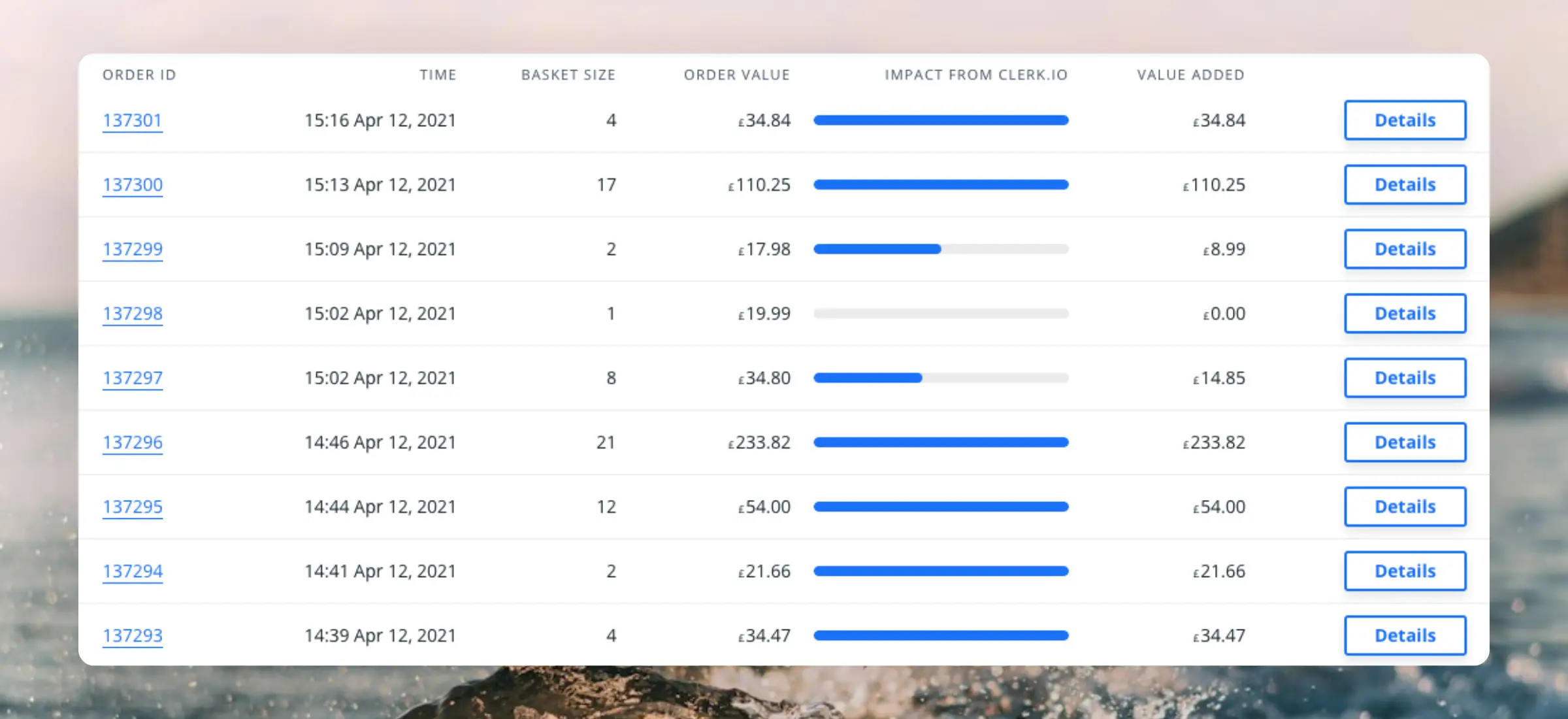Click Details for the 21-item basket order

pos(1405,443)
